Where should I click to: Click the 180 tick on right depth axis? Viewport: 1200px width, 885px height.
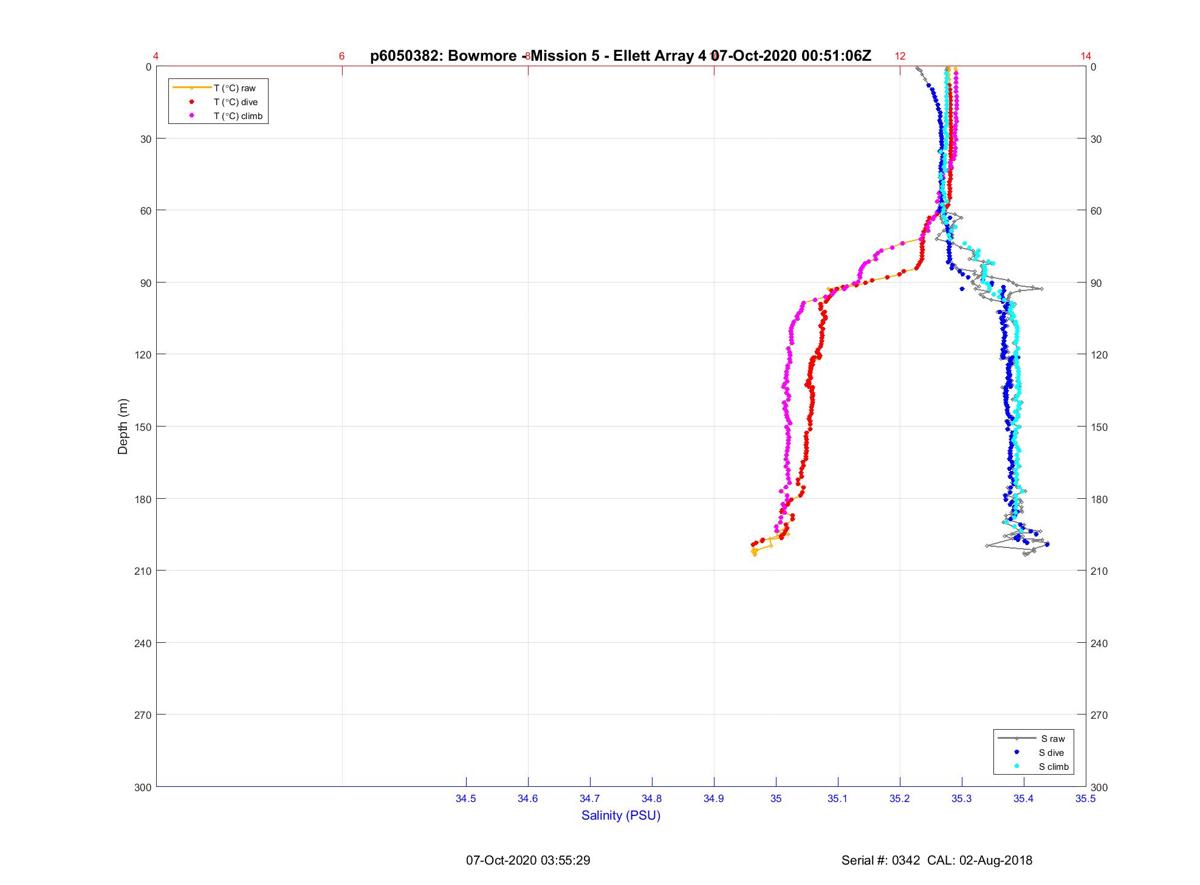1101,499
